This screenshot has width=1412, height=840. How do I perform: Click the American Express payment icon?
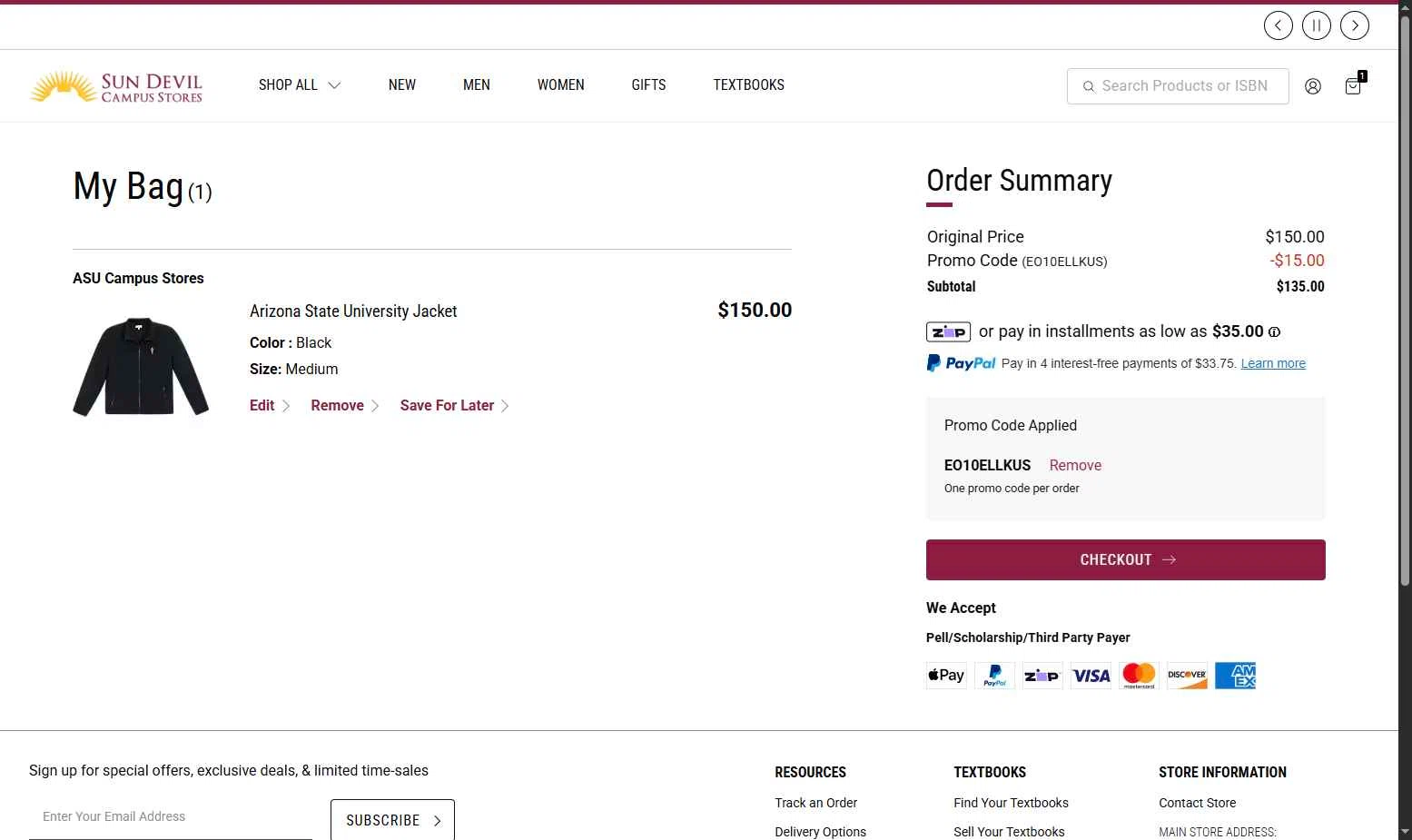coord(1235,676)
